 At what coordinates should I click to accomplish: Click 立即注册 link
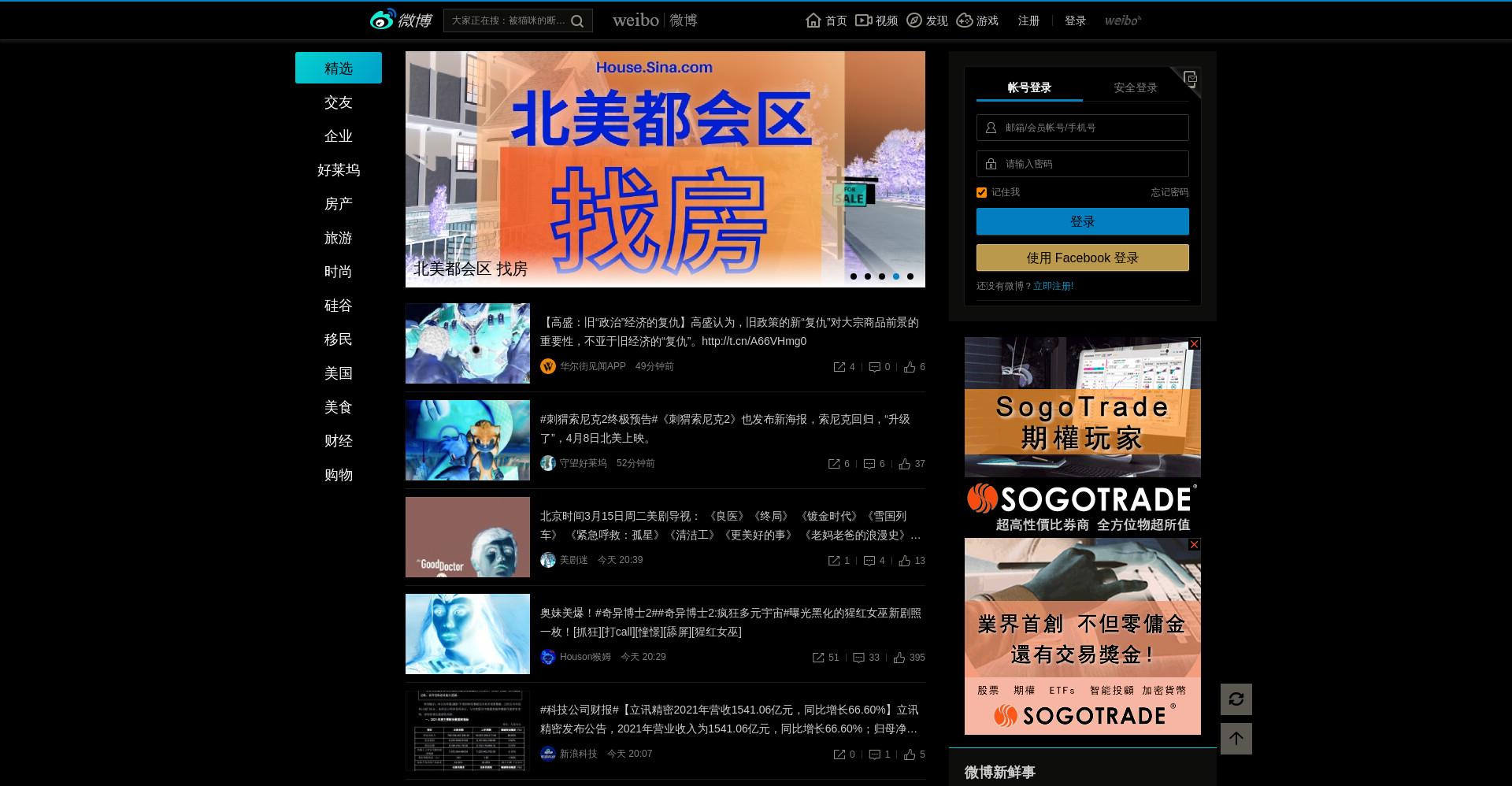coord(1053,286)
